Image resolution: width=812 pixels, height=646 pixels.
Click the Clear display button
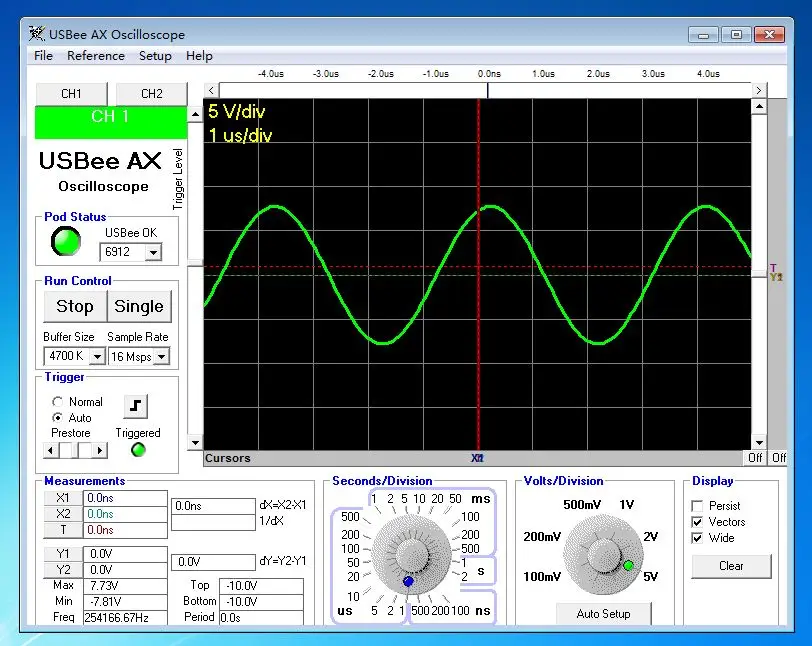click(731, 566)
